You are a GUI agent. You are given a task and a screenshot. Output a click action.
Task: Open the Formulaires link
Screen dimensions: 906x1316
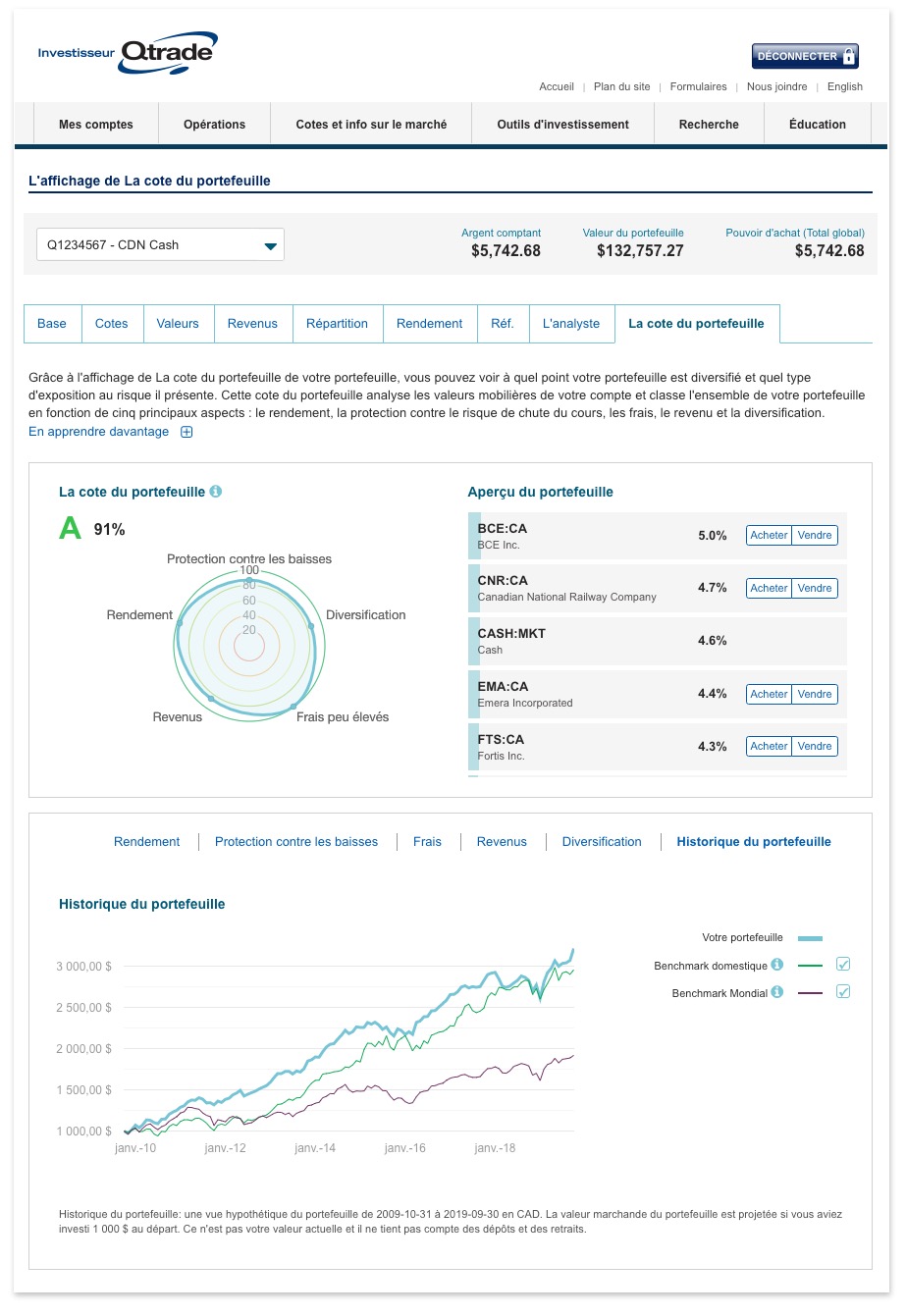(698, 86)
